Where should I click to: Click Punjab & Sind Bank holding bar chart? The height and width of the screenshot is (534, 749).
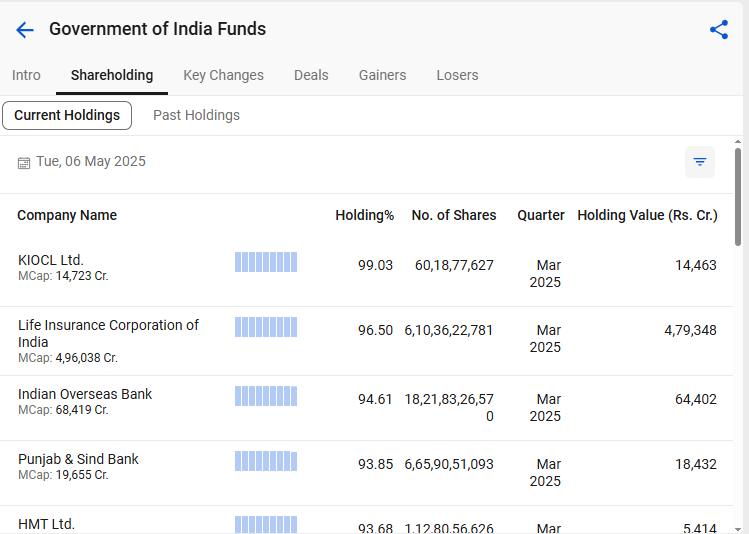point(266,461)
